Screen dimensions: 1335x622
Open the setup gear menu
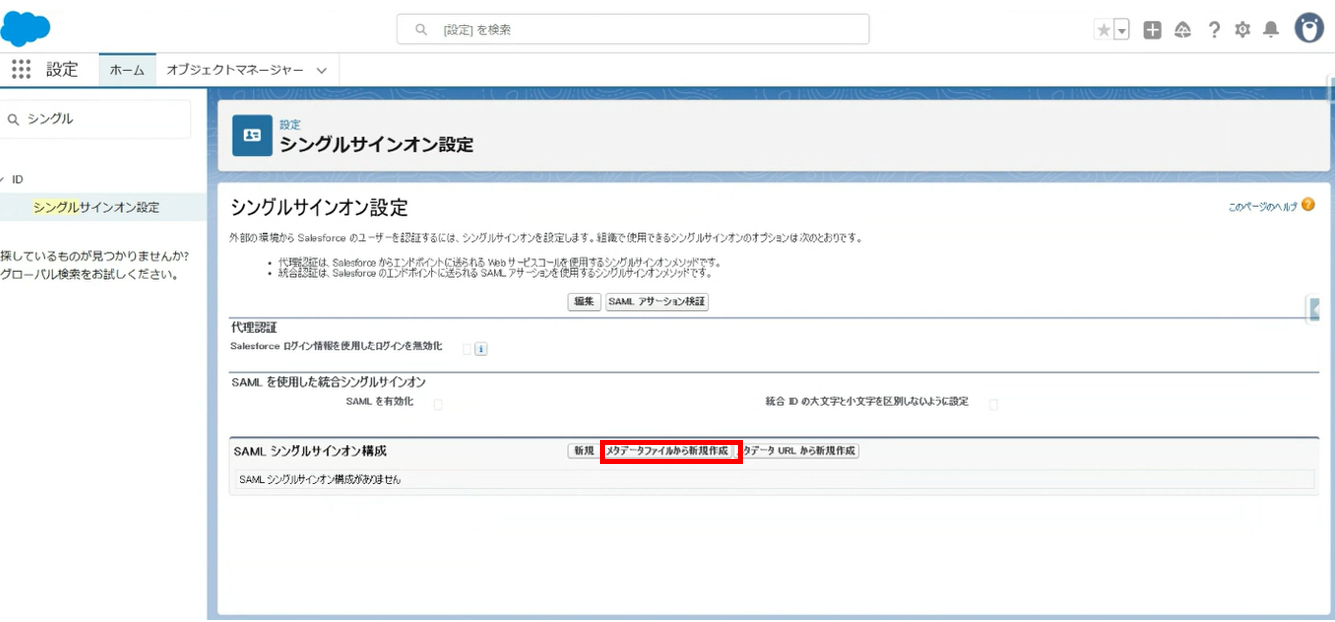pyautogui.click(x=1242, y=30)
